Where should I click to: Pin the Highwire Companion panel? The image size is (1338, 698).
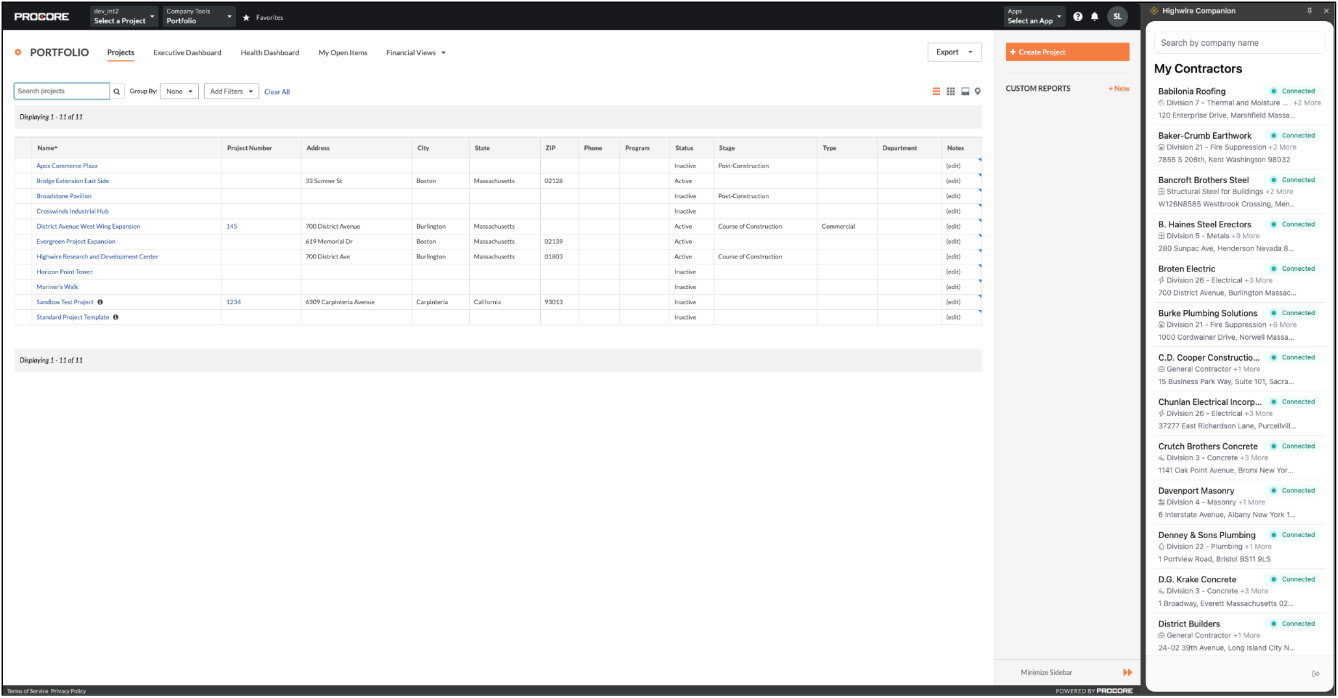[1310, 10]
